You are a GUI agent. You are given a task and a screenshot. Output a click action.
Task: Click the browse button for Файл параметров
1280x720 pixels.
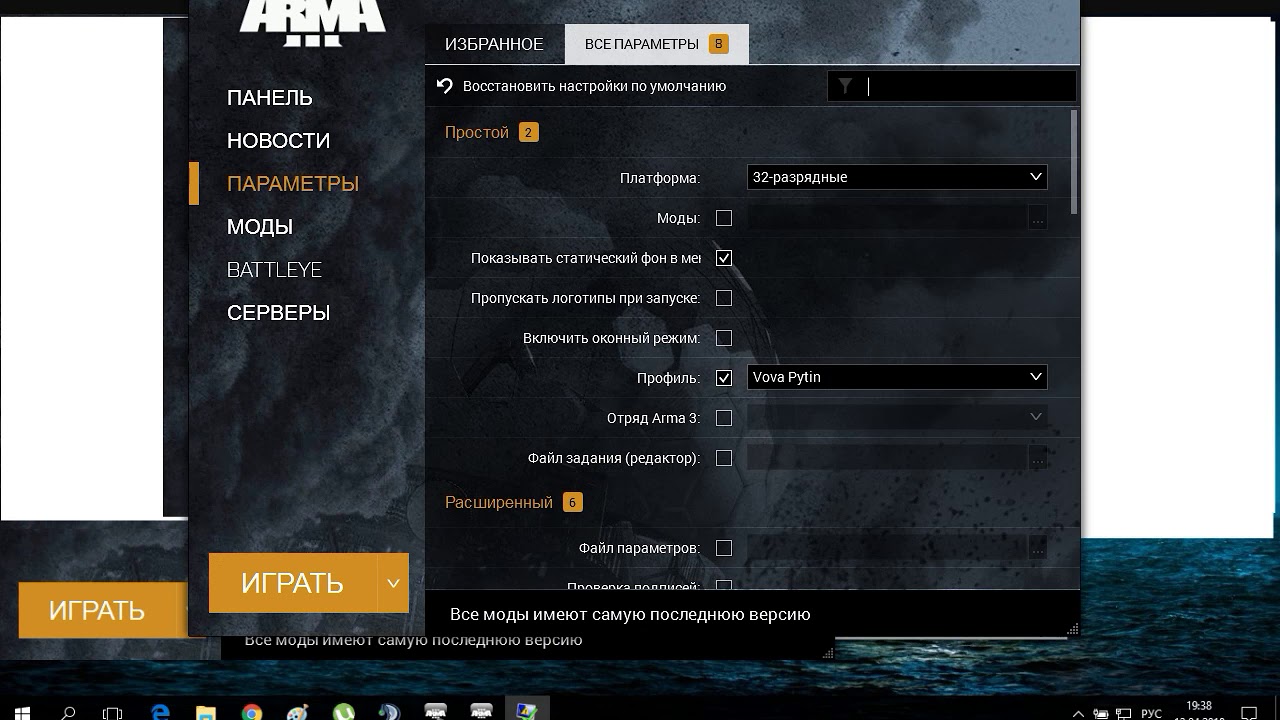coord(1037,548)
